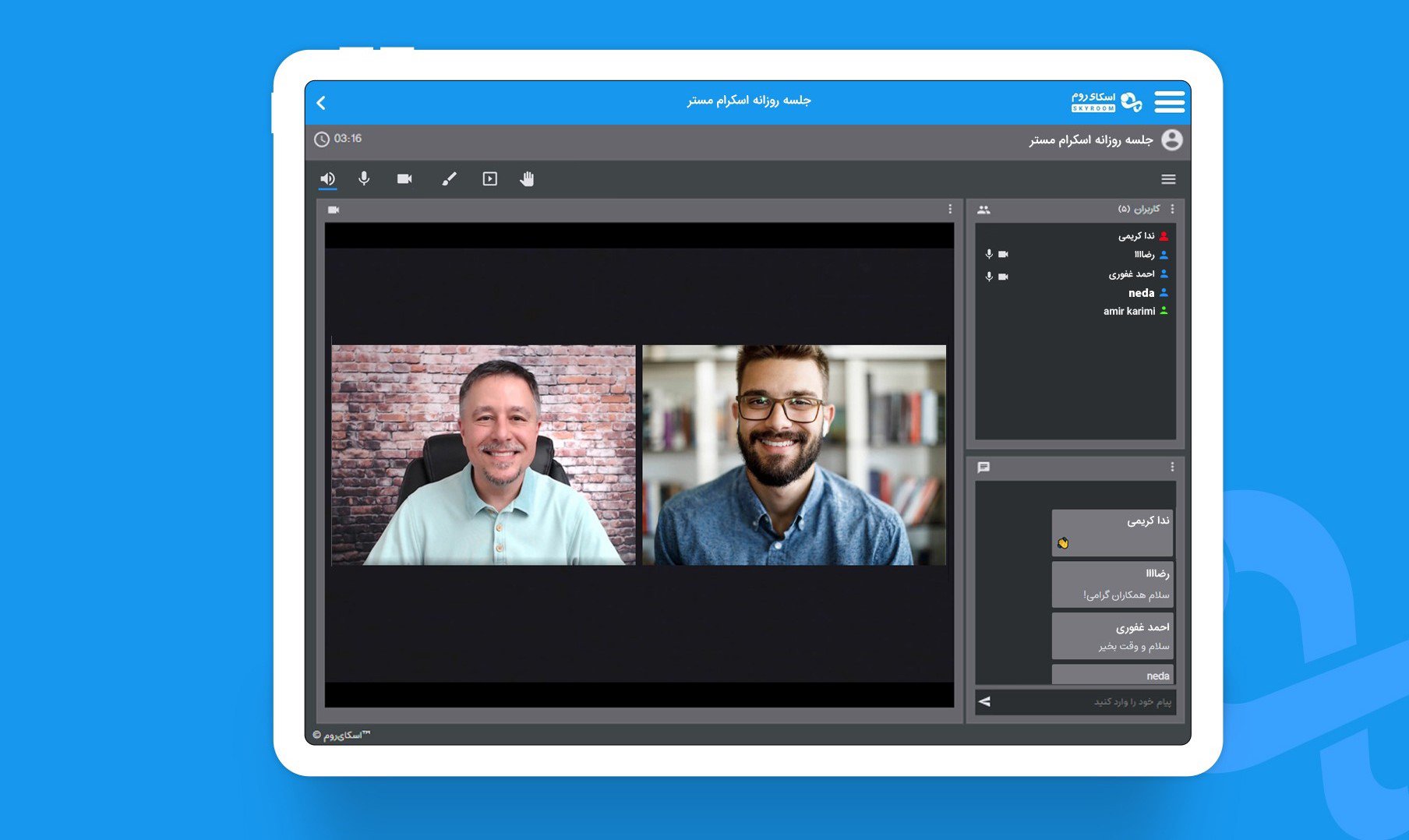Toggle the speaker audio icon
Image resolution: width=1409 pixels, height=840 pixels.
pos(327,179)
